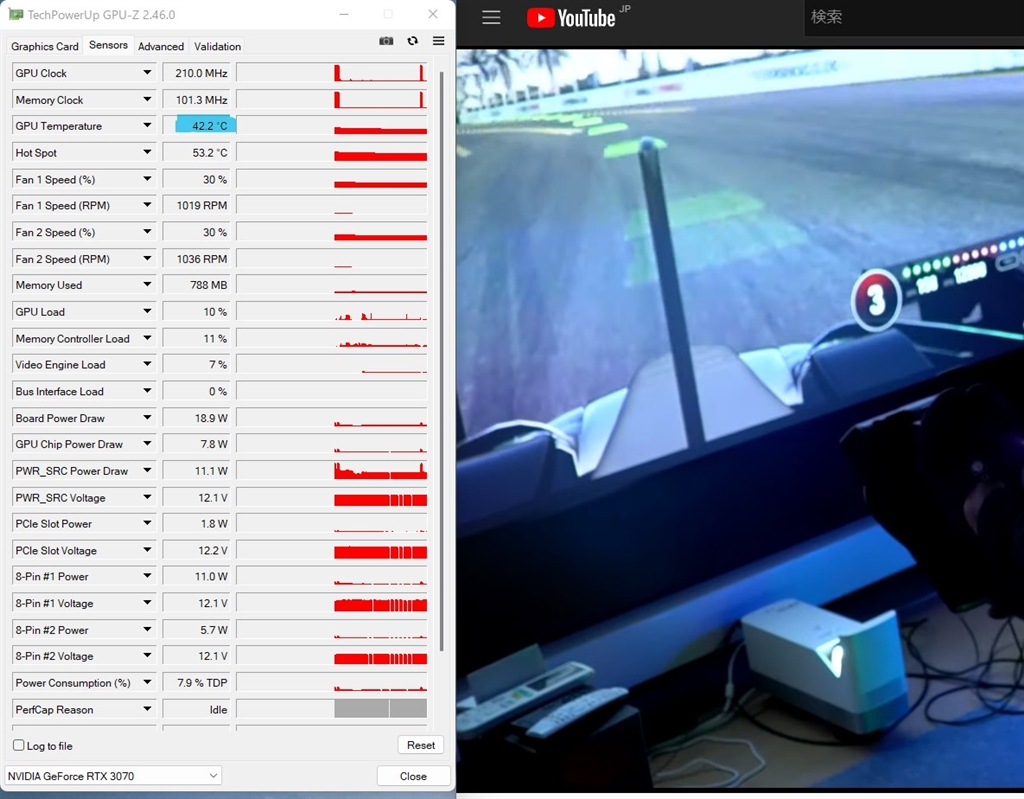Open Power Consumption (%) dropdown
The width and height of the screenshot is (1024, 799).
coord(147,683)
